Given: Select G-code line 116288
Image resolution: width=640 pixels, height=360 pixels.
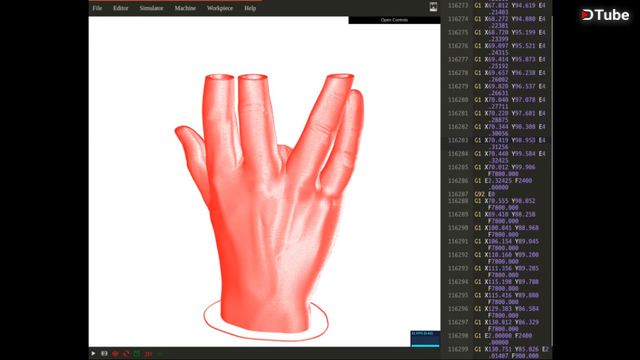Looking at the screenshot, I should (497, 204).
